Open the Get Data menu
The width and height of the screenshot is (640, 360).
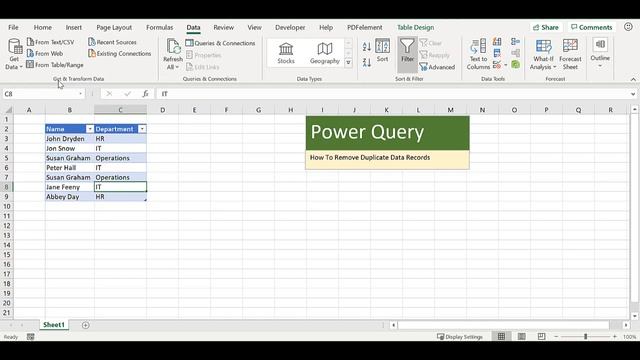[14, 54]
